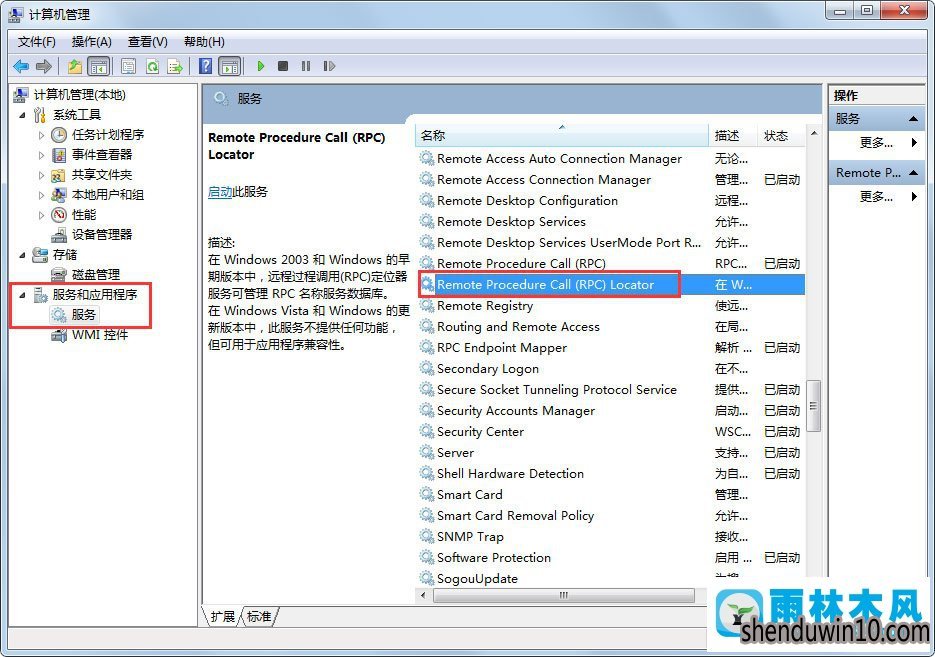The height and width of the screenshot is (657, 935).
Task: Select the Software Protection service
Action: (494, 558)
